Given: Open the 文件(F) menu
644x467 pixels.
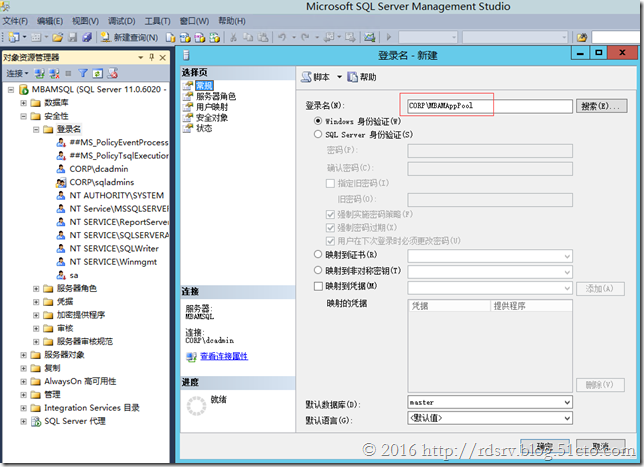Looking at the screenshot, I should [15, 21].
